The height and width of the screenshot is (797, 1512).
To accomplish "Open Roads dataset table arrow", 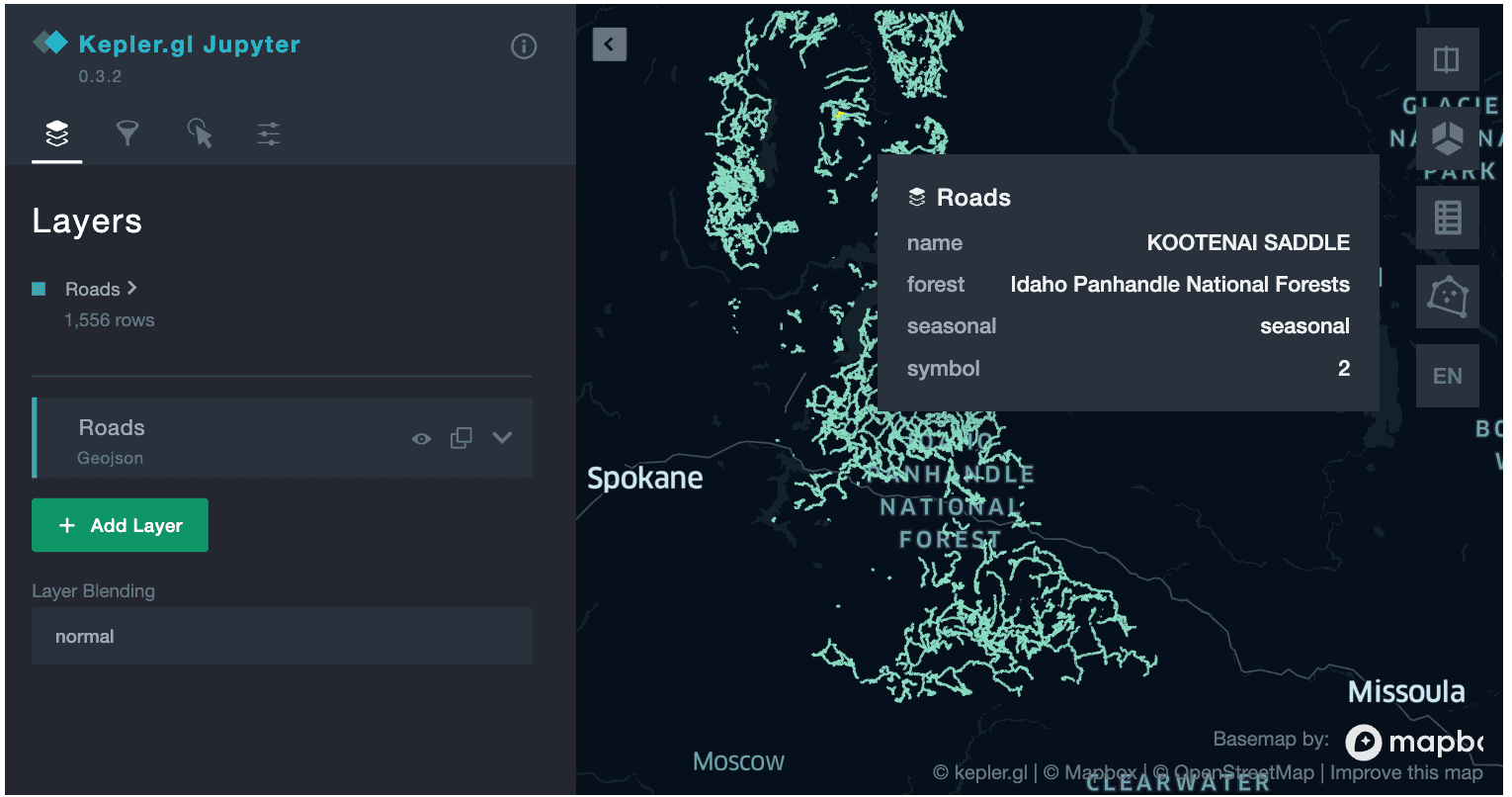I will click(132, 288).
